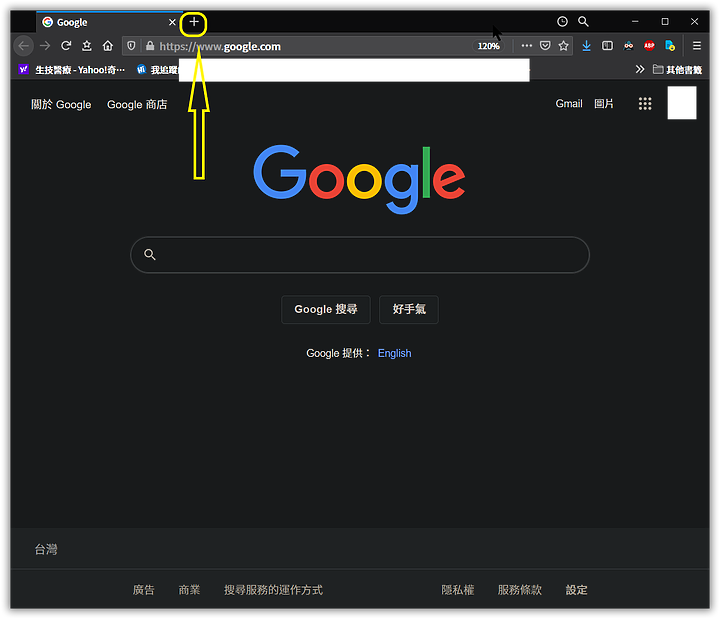Image resolution: width=720 pixels, height=619 pixels.
Task: Click 好手氣 lucky button
Action: pos(409,310)
